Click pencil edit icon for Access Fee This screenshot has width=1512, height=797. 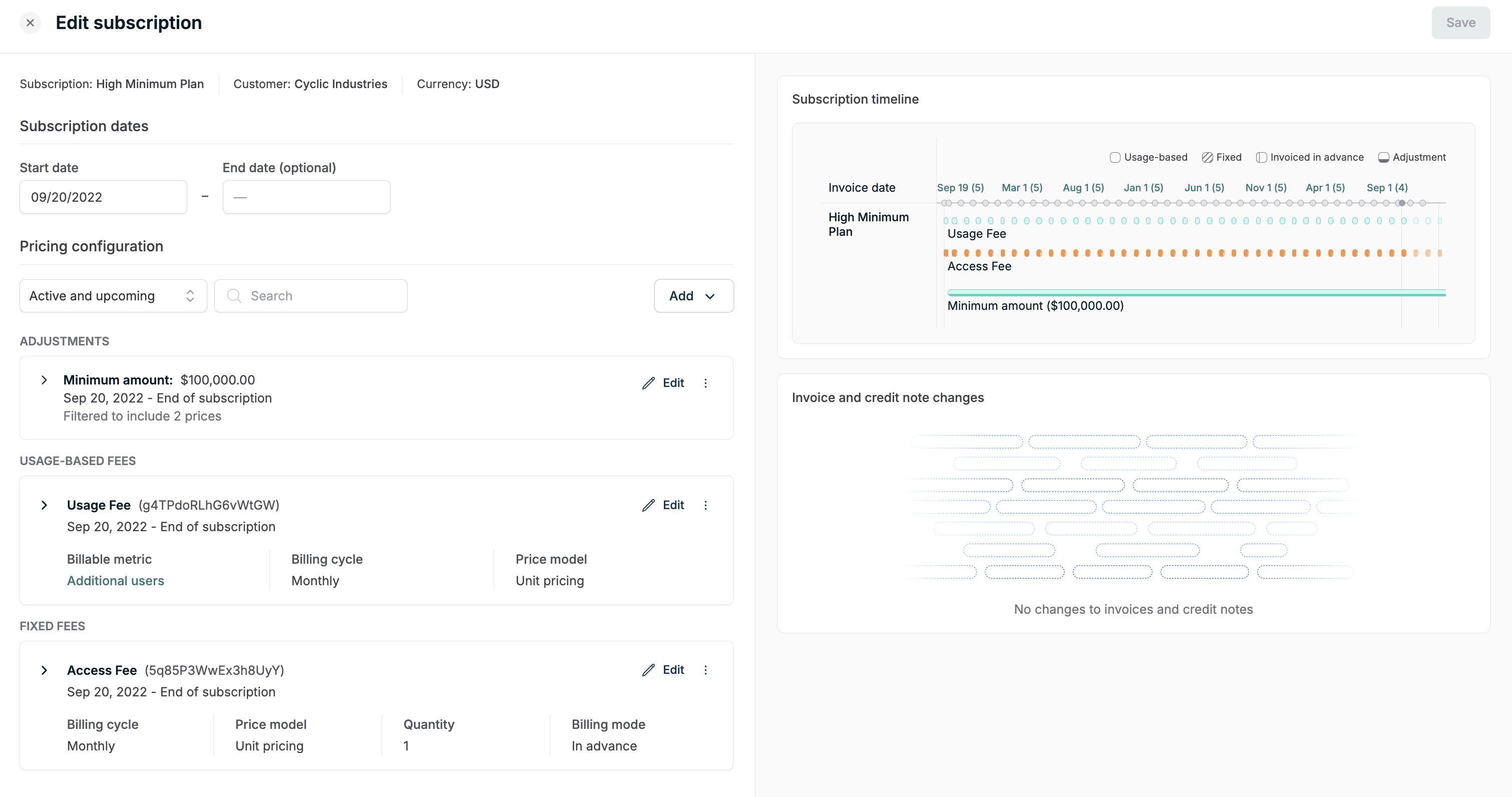click(x=648, y=670)
